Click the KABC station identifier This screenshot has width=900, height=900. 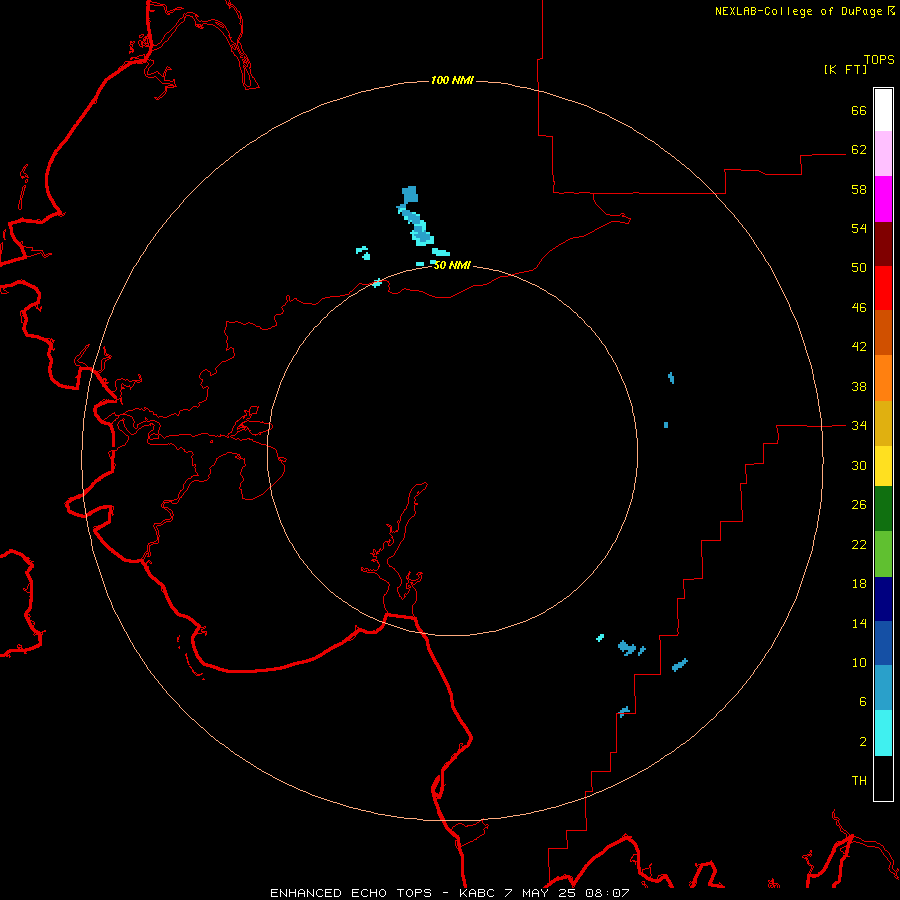[478, 893]
